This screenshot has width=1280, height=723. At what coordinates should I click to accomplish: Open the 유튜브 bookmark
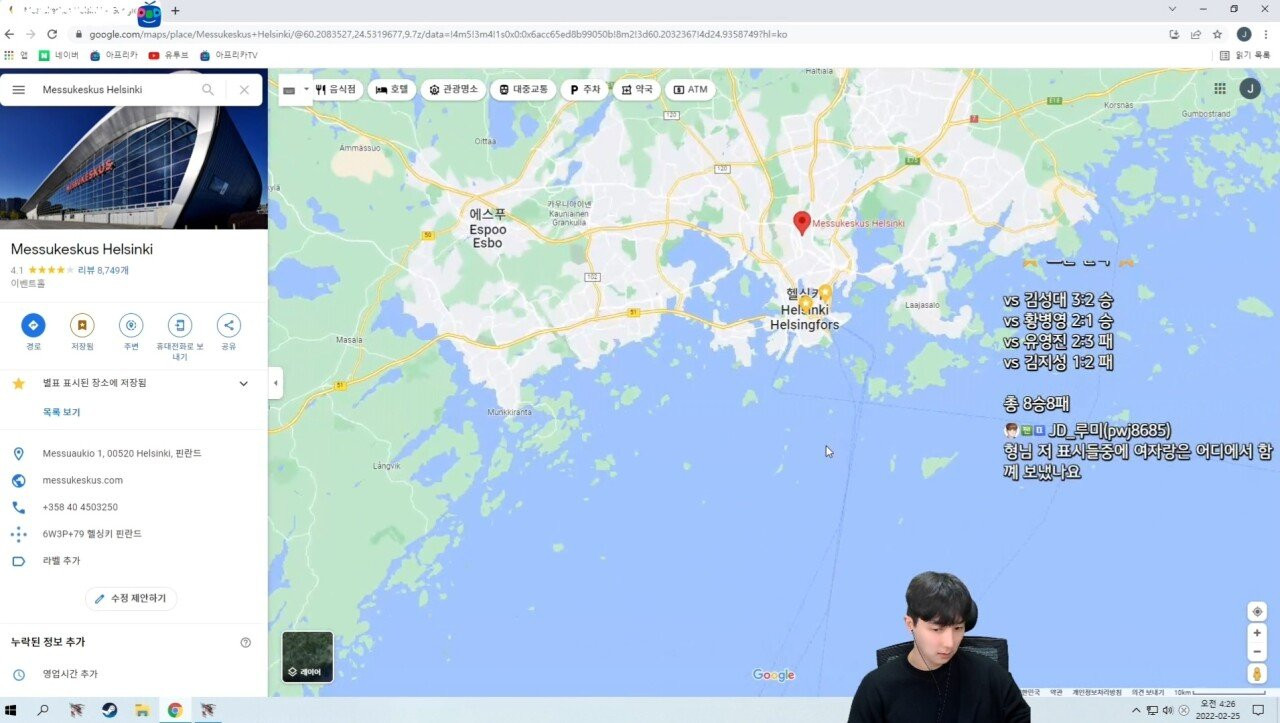(169, 55)
